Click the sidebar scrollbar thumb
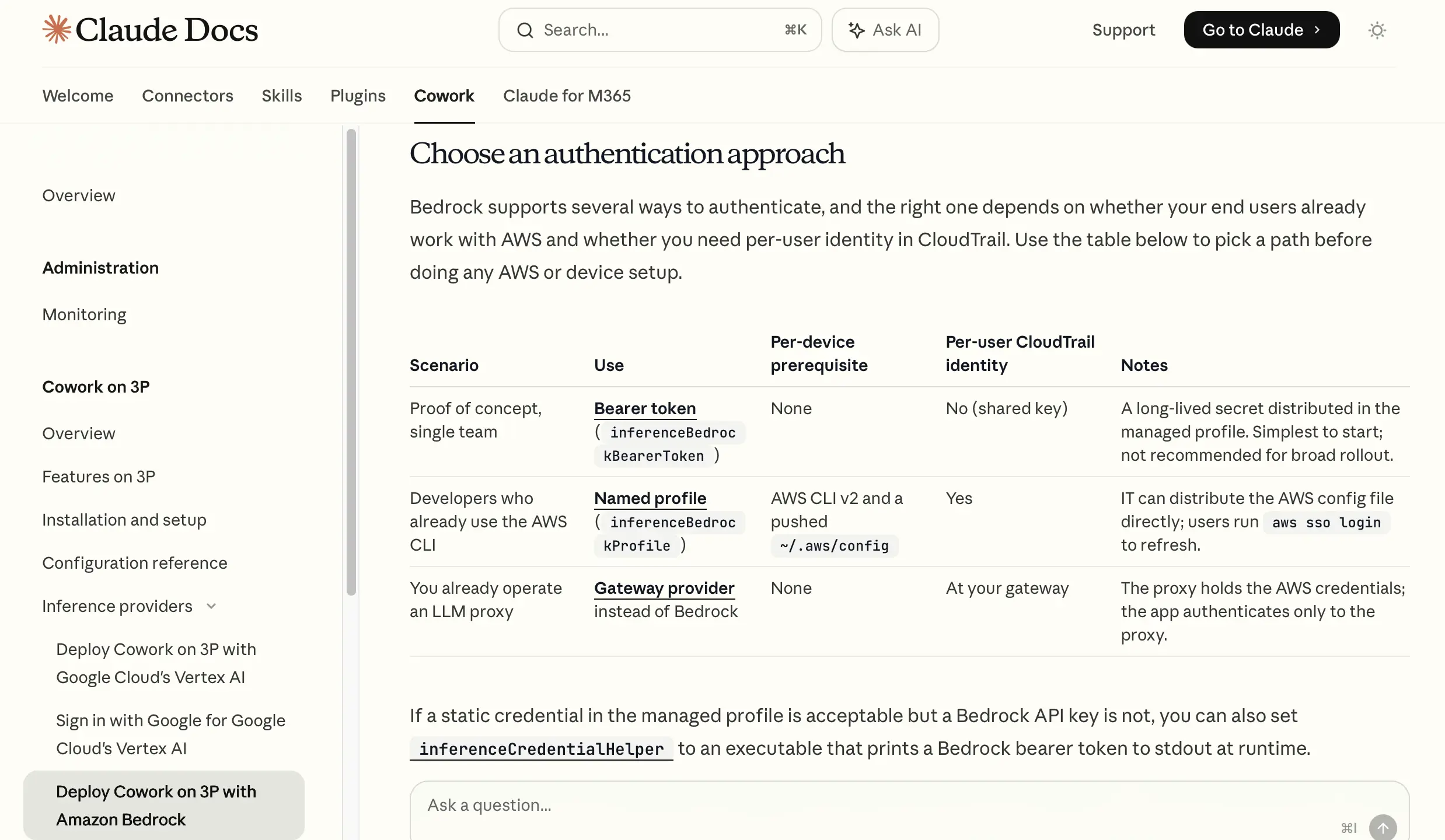The image size is (1445, 840). click(x=351, y=362)
